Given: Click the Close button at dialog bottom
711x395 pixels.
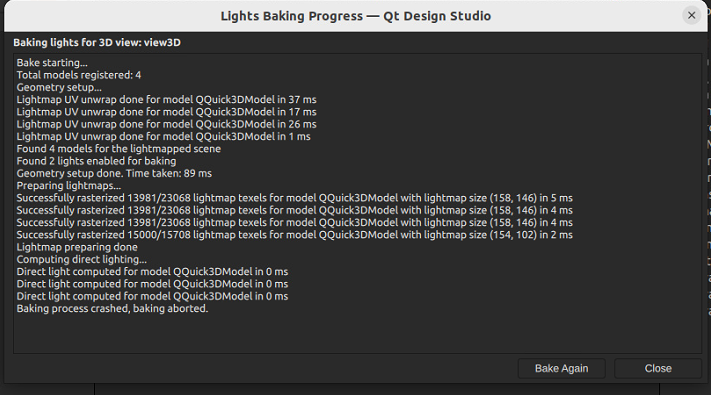Looking at the screenshot, I should tap(658, 368).
